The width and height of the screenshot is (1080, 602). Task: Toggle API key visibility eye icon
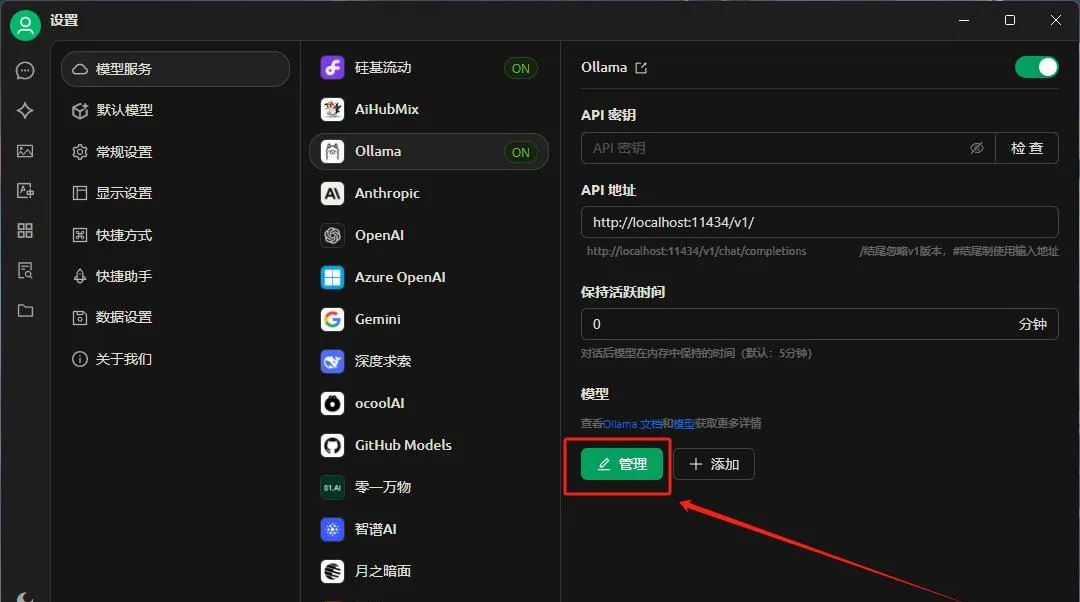[x=977, y=148]
